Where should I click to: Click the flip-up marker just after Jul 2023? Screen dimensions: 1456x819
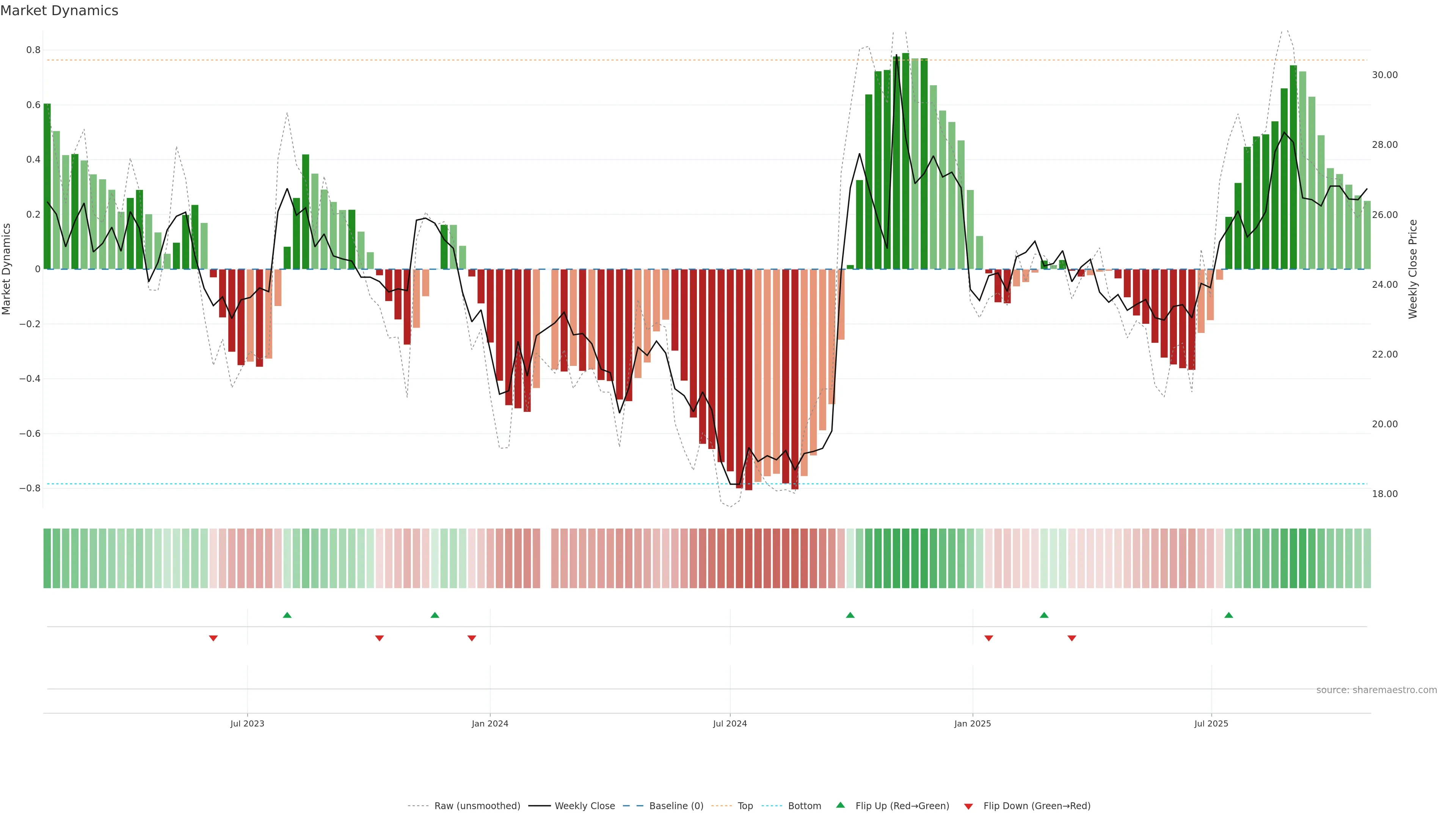[287, 615]
